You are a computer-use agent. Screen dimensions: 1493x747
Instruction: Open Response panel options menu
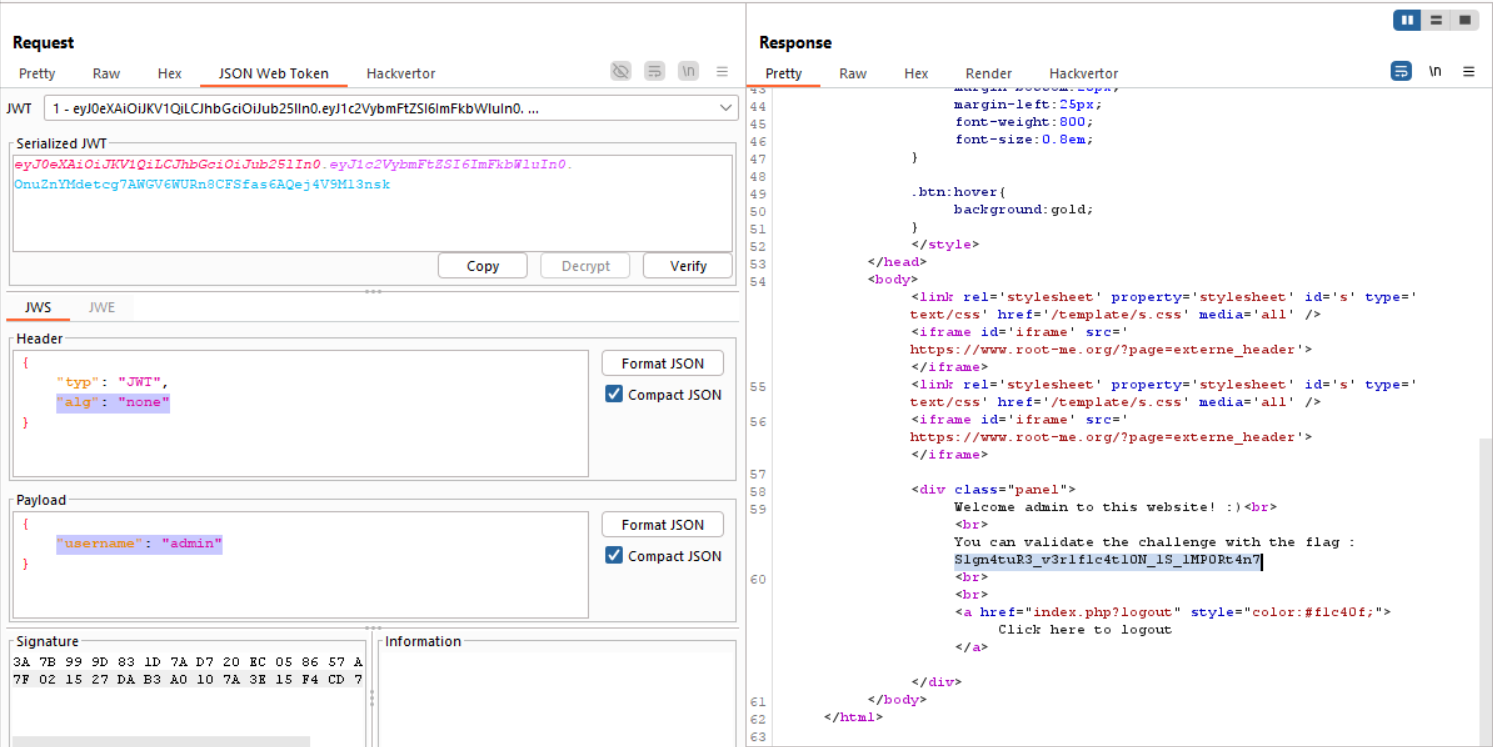coord(1468,72)
